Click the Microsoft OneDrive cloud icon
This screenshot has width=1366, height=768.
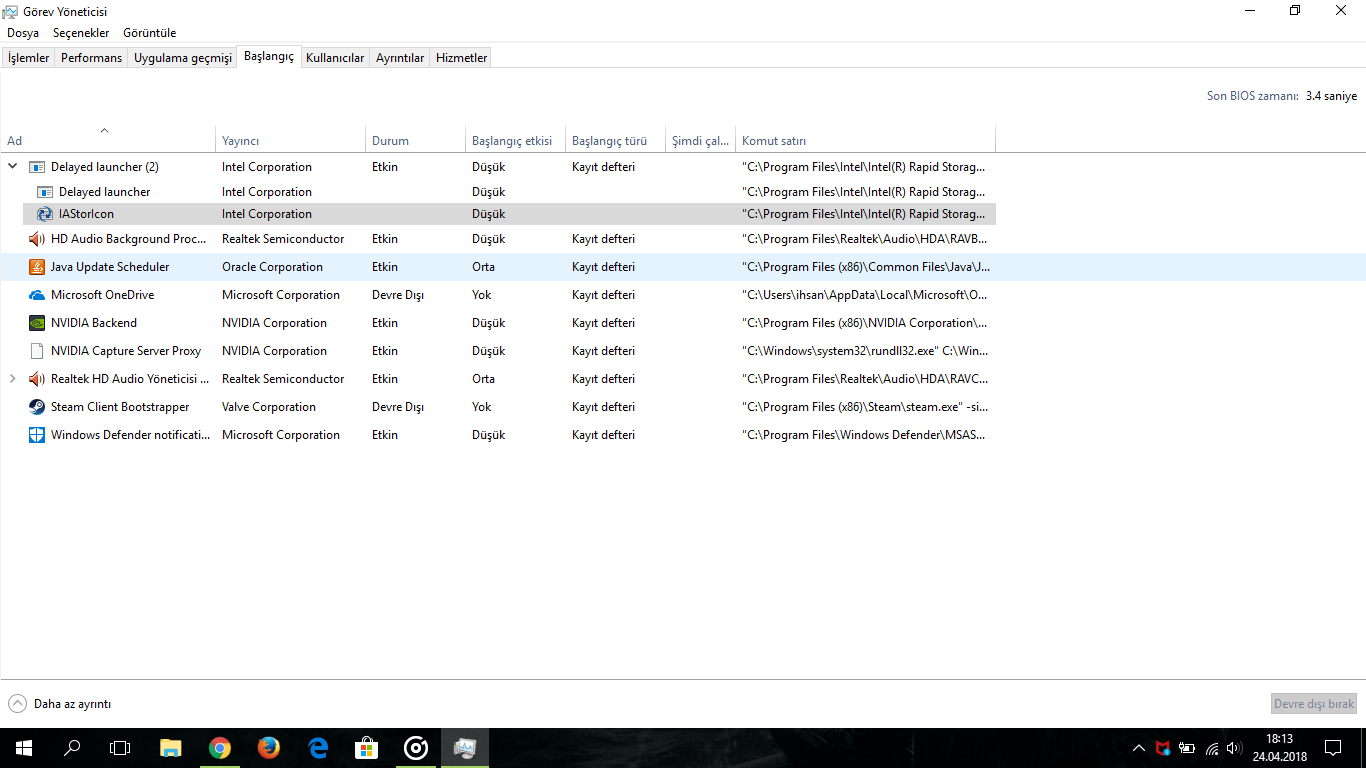tap(37, 295)
